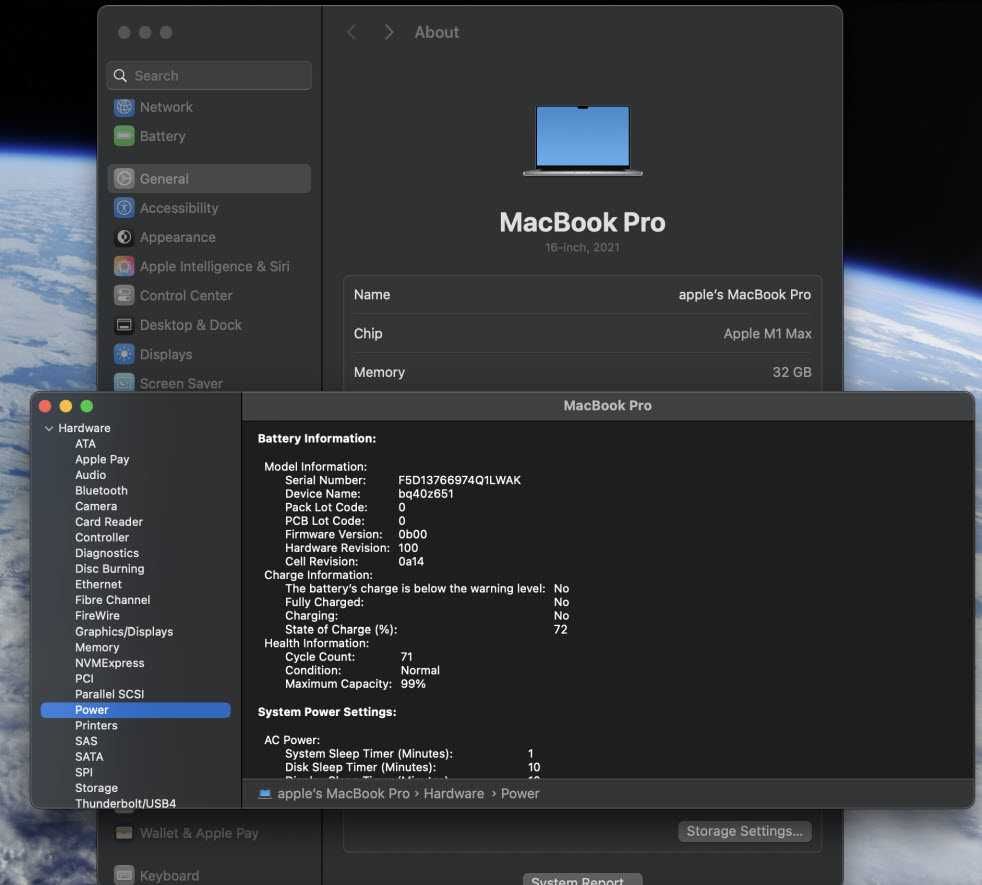982x885 pixels.
Task: Select Printers in Hardware list
Action: 96,725
